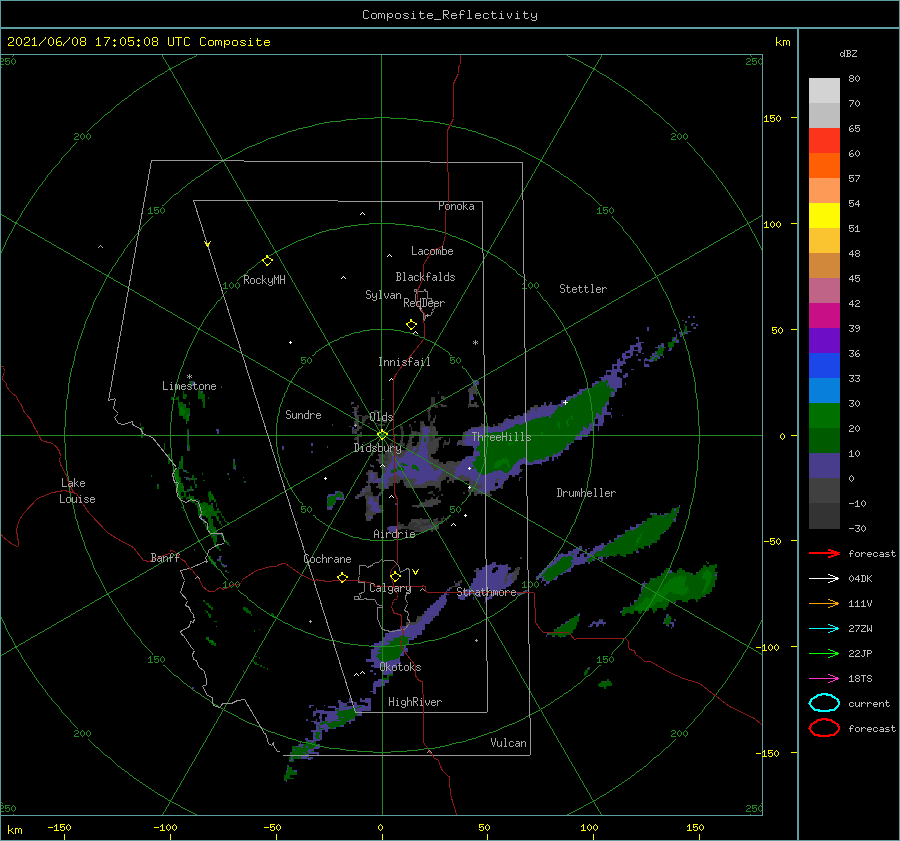This screenshot has width=900, height=841.
Task: Click yellow diamond marker beside RockyMH
Action: [267, 261]
